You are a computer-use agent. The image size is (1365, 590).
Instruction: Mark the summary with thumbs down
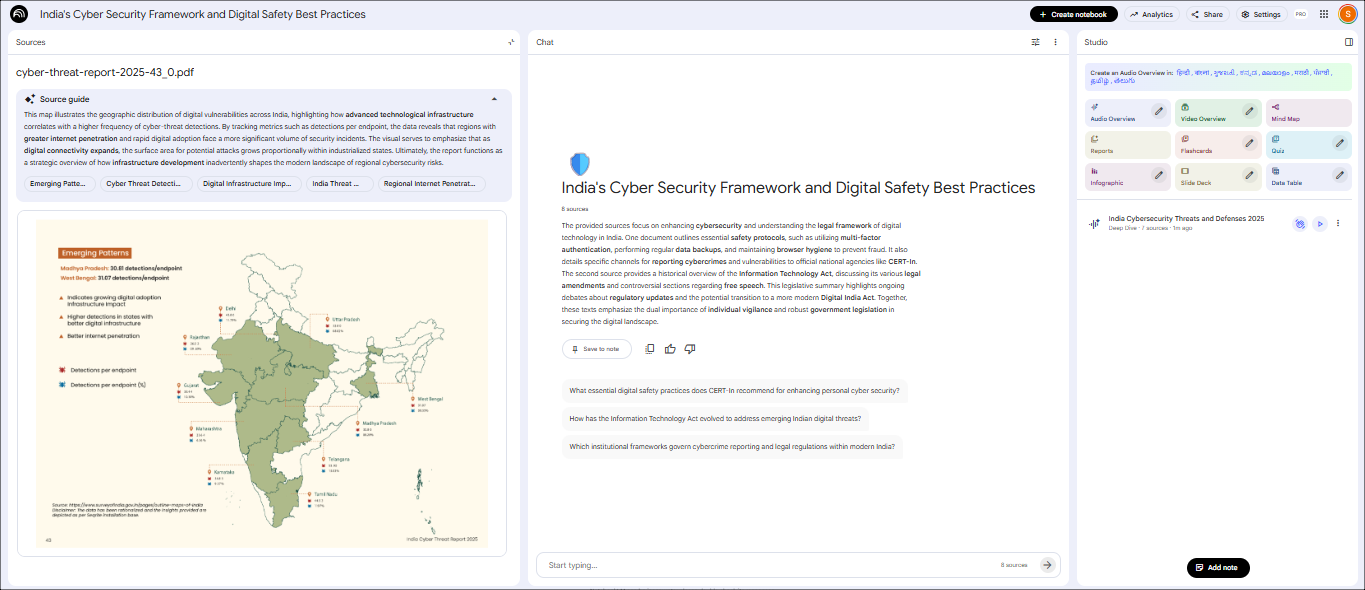click(690, 349)
